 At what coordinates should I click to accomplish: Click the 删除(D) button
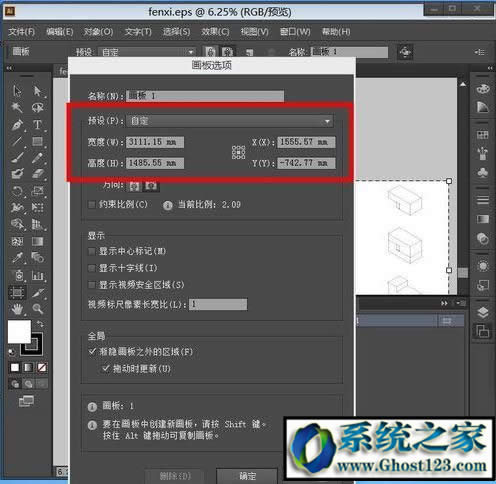175,476
